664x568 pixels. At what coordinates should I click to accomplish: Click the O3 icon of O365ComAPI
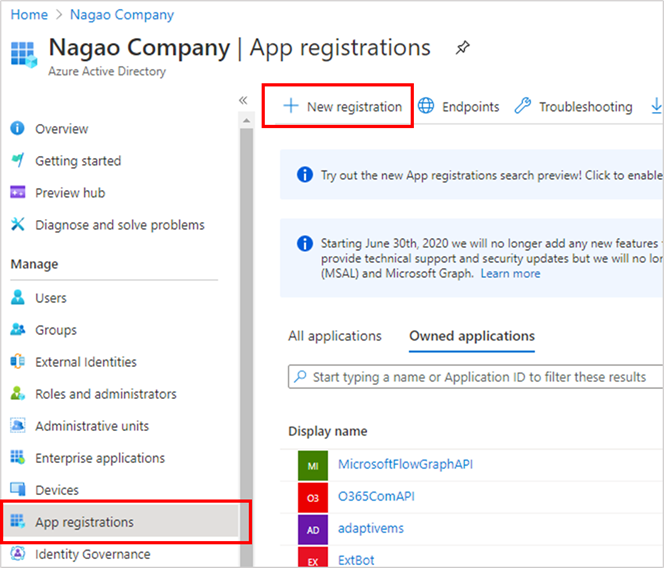pyautogui.click(x=313, y=498)
